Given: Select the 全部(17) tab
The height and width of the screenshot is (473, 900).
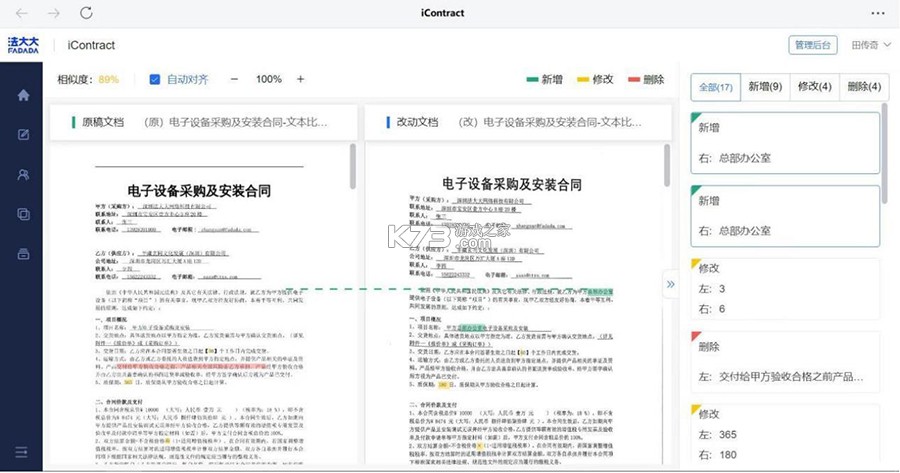Looking at the screenshot, I should [x=716, y=87].
